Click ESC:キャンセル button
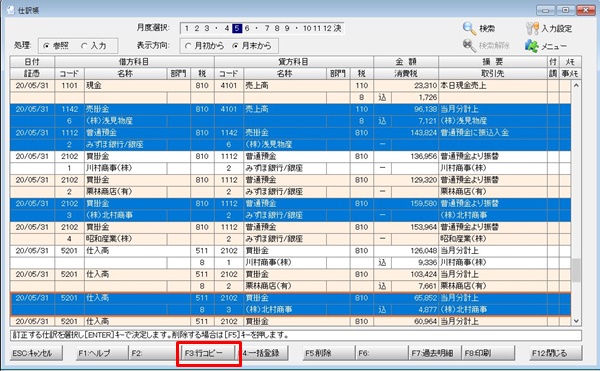This screenshot has width=600, height=371. coord(36,353)
